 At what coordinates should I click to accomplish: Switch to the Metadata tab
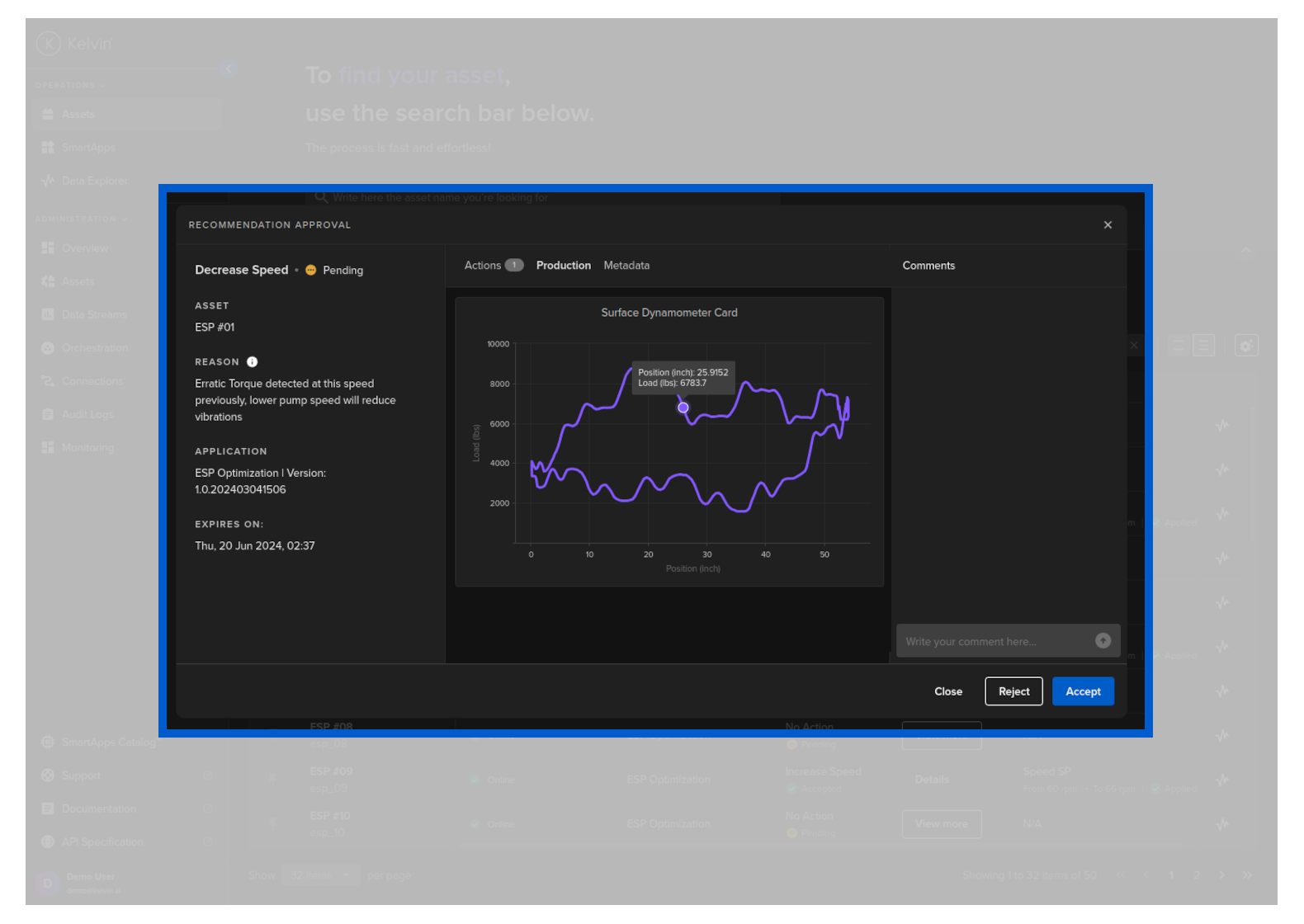(626, 266)
